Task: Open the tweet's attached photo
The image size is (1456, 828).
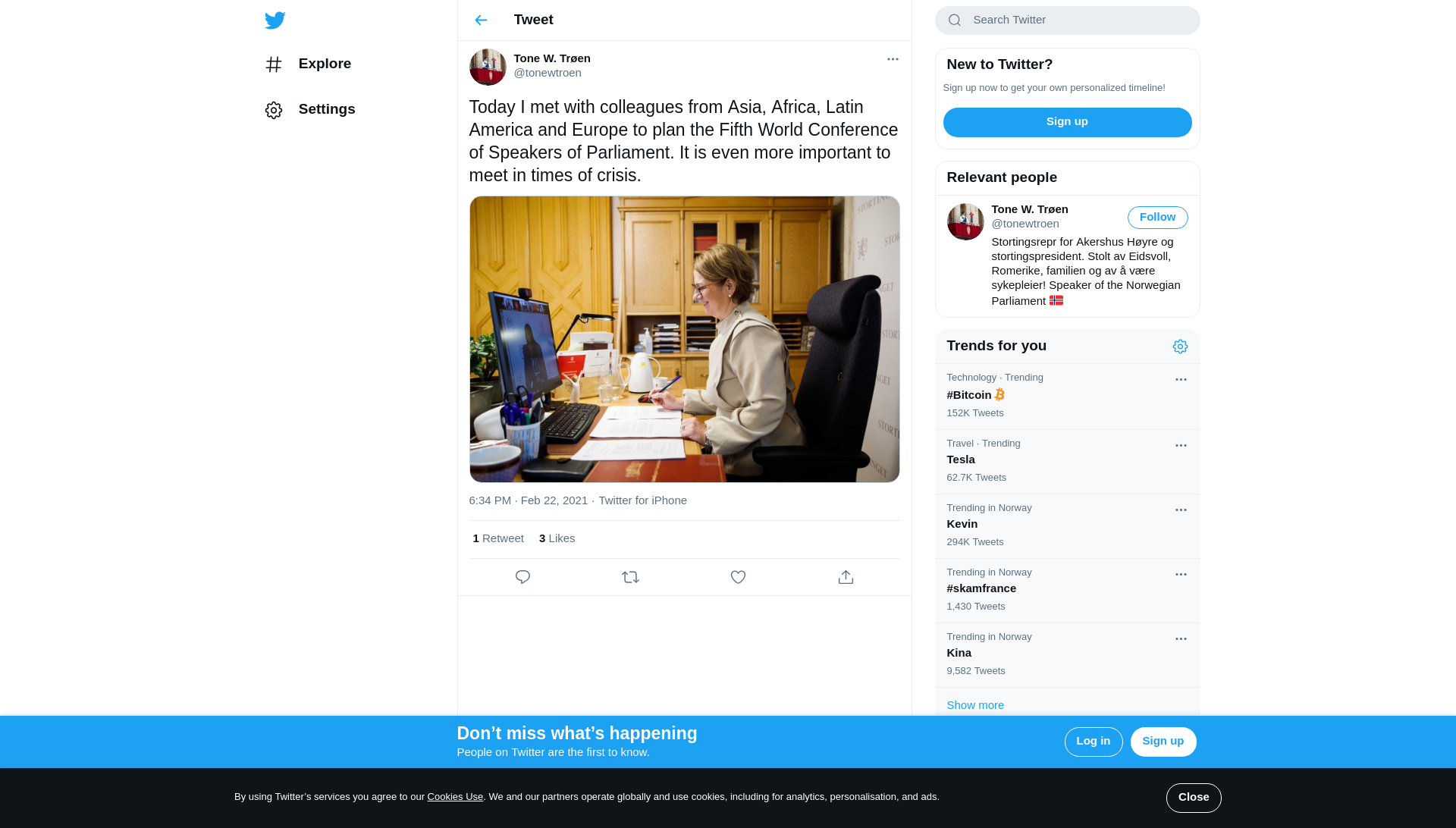Action: (x=684, y=339)
